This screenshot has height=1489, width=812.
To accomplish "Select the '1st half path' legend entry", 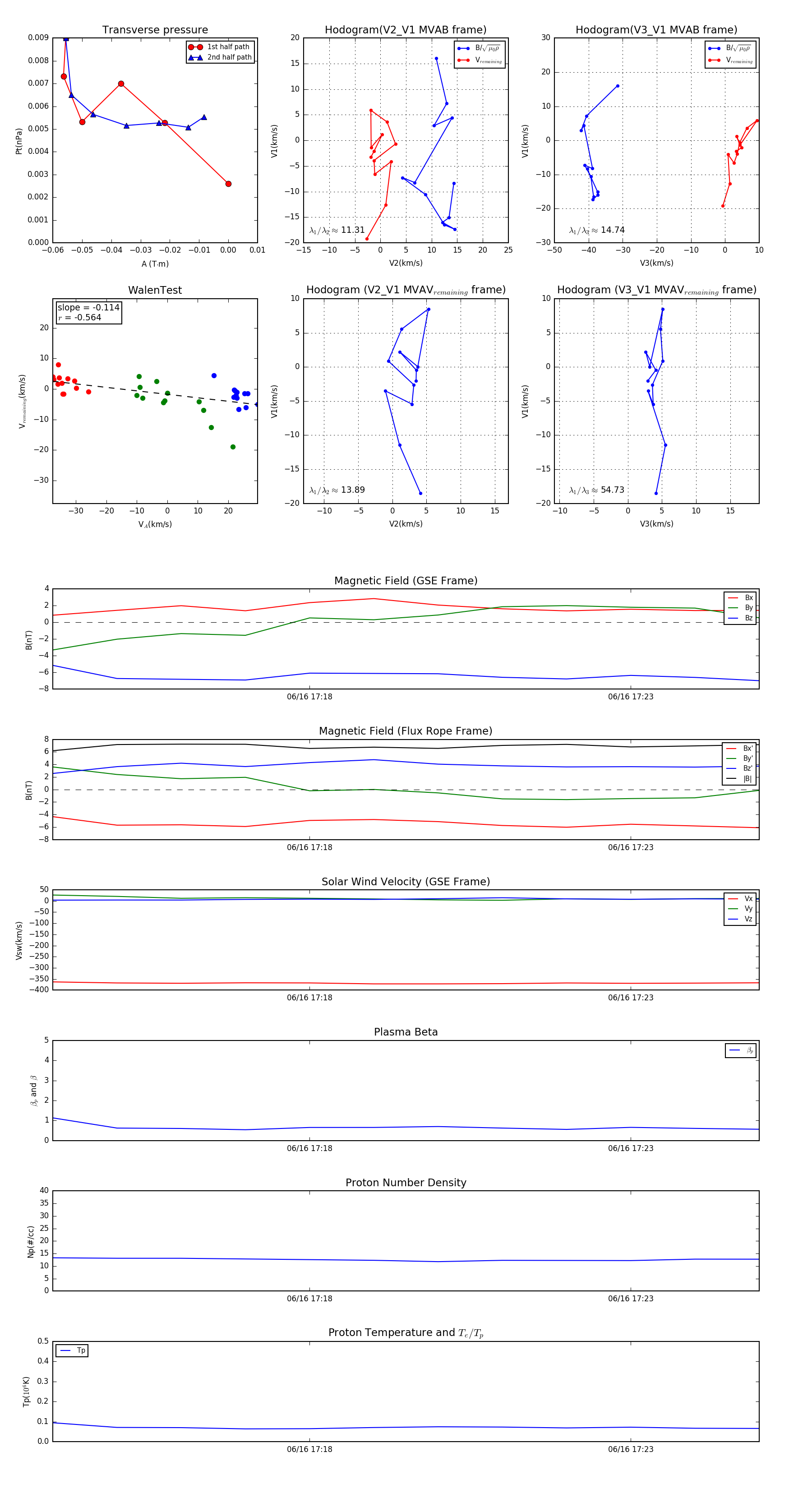I will [x=220, y=47].
